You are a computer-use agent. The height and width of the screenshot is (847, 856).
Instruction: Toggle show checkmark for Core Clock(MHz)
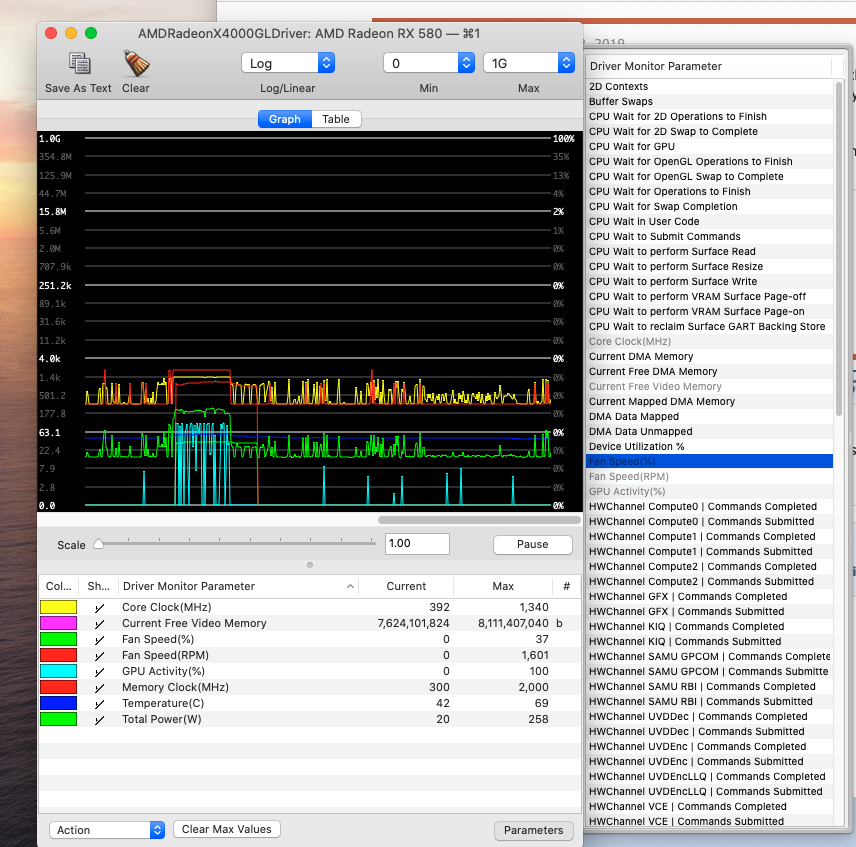[x=99, y=607]
